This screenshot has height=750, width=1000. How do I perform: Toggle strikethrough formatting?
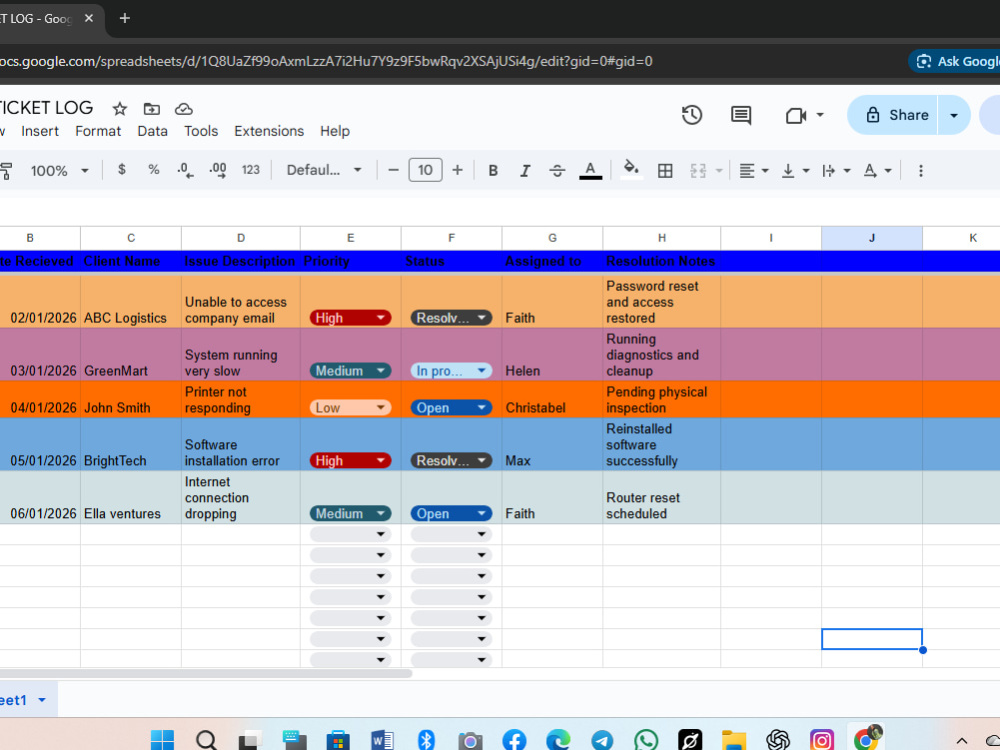(557, 170)
